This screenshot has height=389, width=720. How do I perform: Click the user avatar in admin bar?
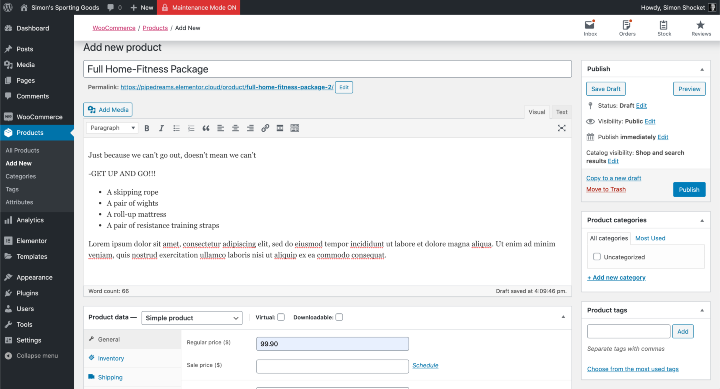[712, 7]
